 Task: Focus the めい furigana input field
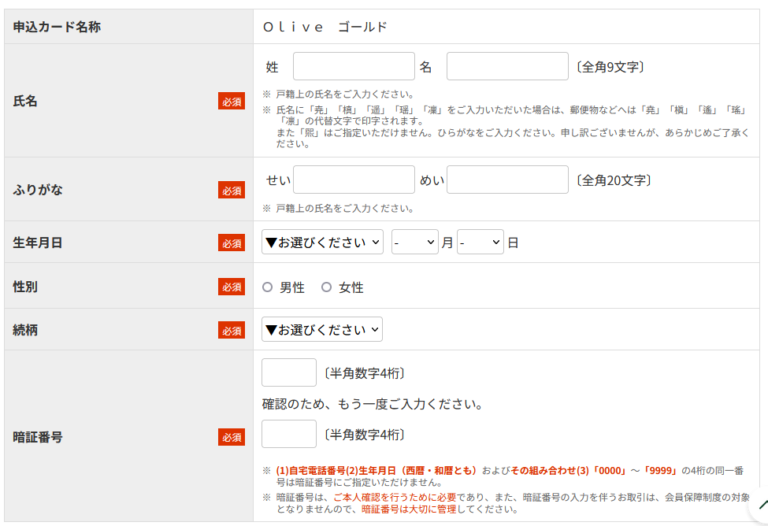(507, 180)
